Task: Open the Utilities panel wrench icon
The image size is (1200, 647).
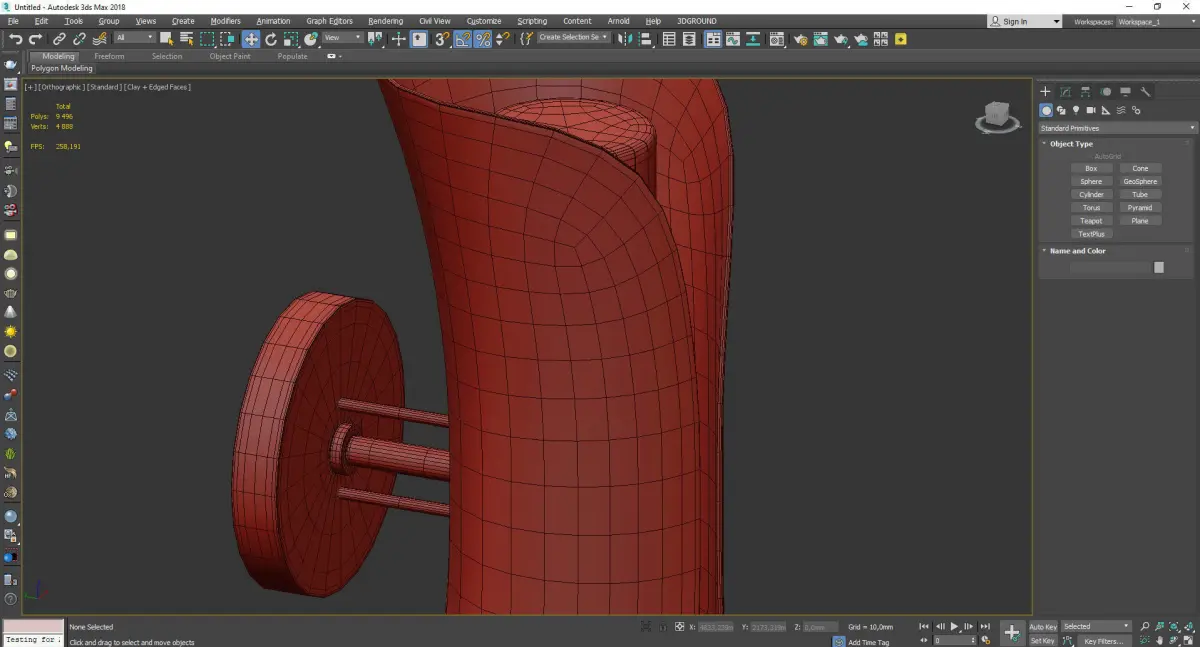Action: tap(1146, 92)
